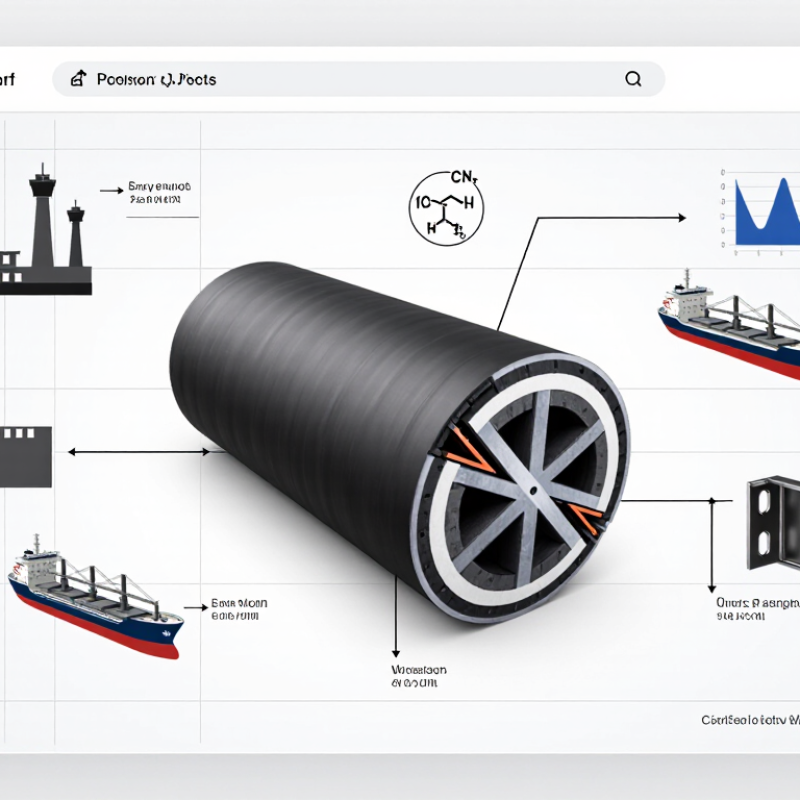Click the share icon in search bar

pyautogui.click(x=78, y=79)
